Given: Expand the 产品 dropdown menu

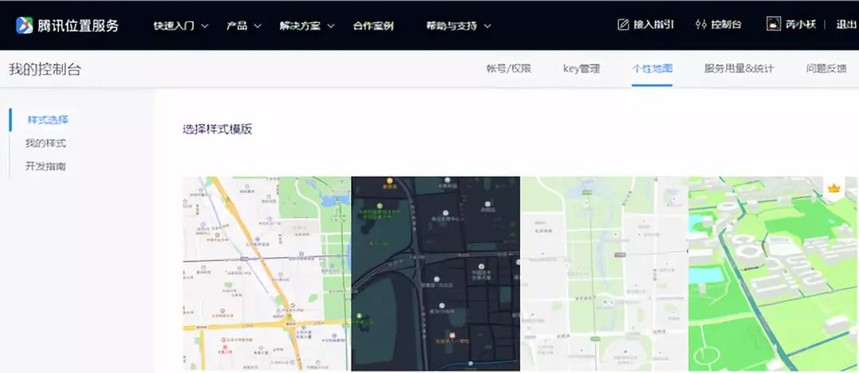Looking at the screenshot, I should [244, 26].
